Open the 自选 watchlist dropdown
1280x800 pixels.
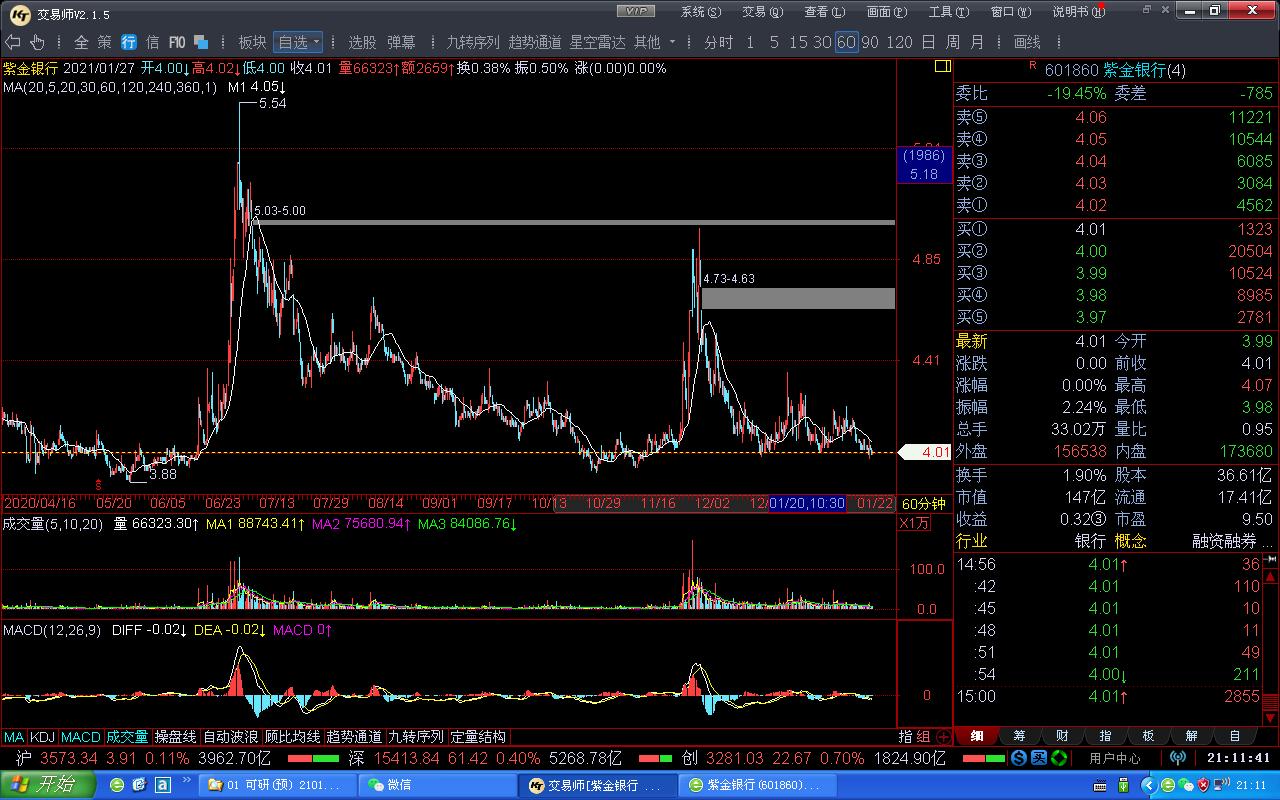click(x=298, y=42)
